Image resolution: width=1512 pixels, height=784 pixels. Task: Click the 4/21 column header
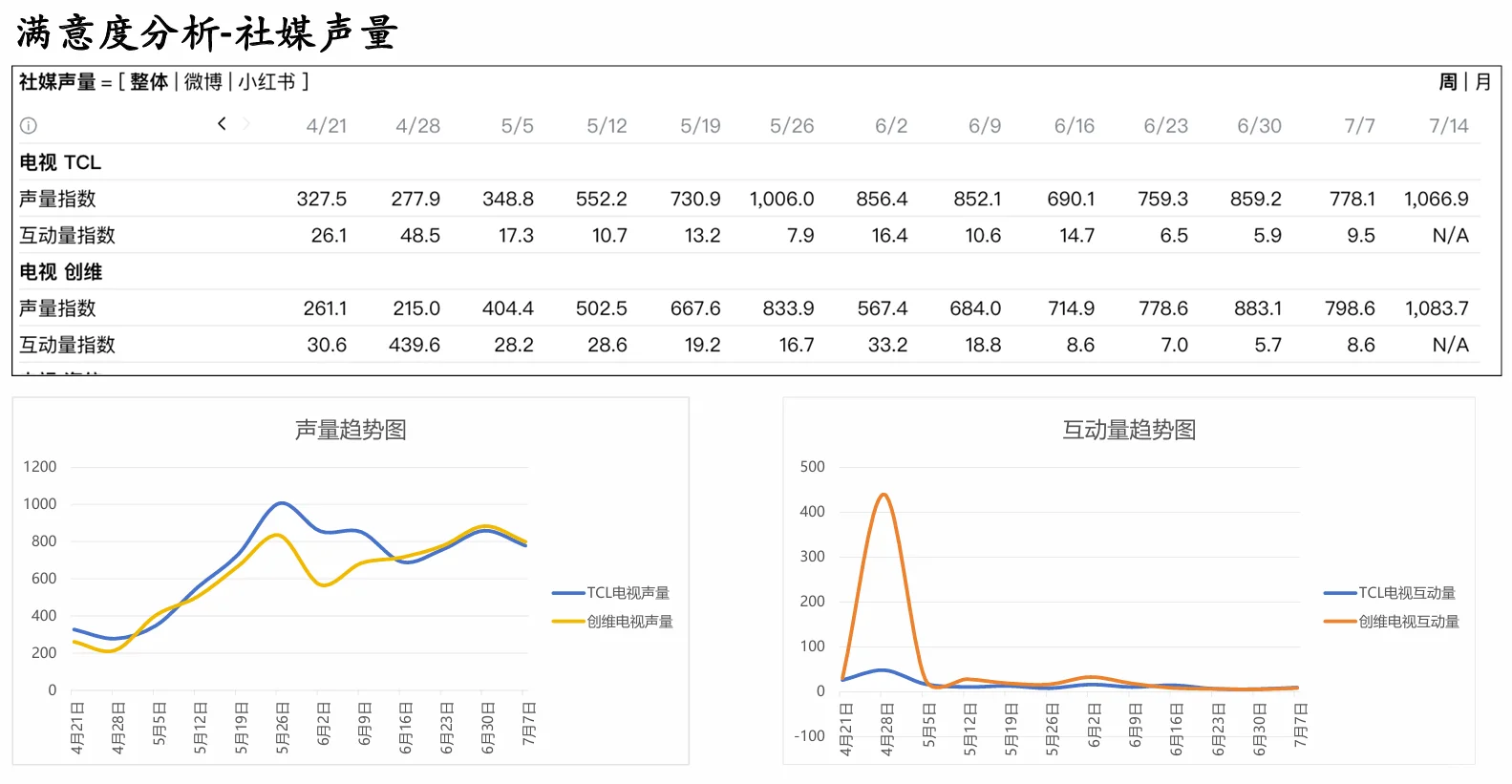(327, 126)
